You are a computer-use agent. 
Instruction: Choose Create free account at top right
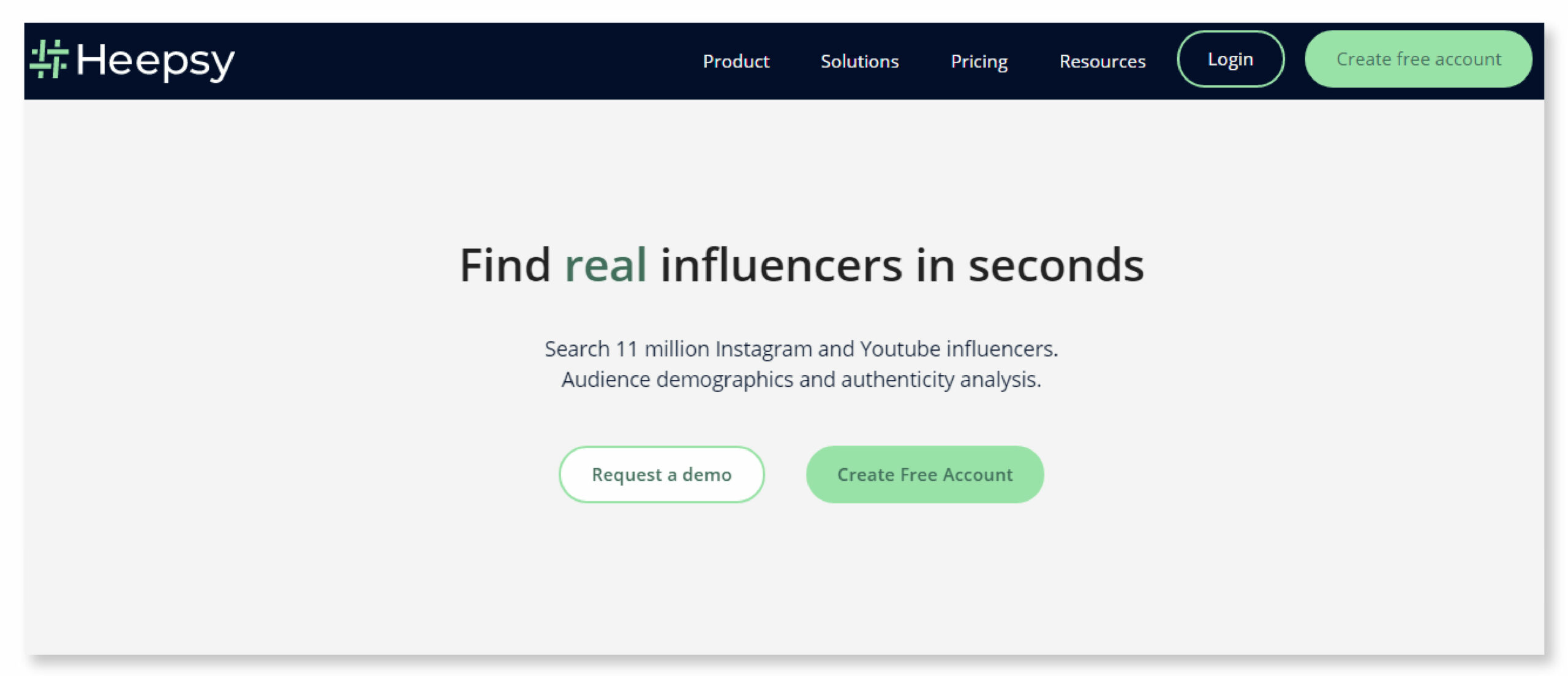[1419, 59]
